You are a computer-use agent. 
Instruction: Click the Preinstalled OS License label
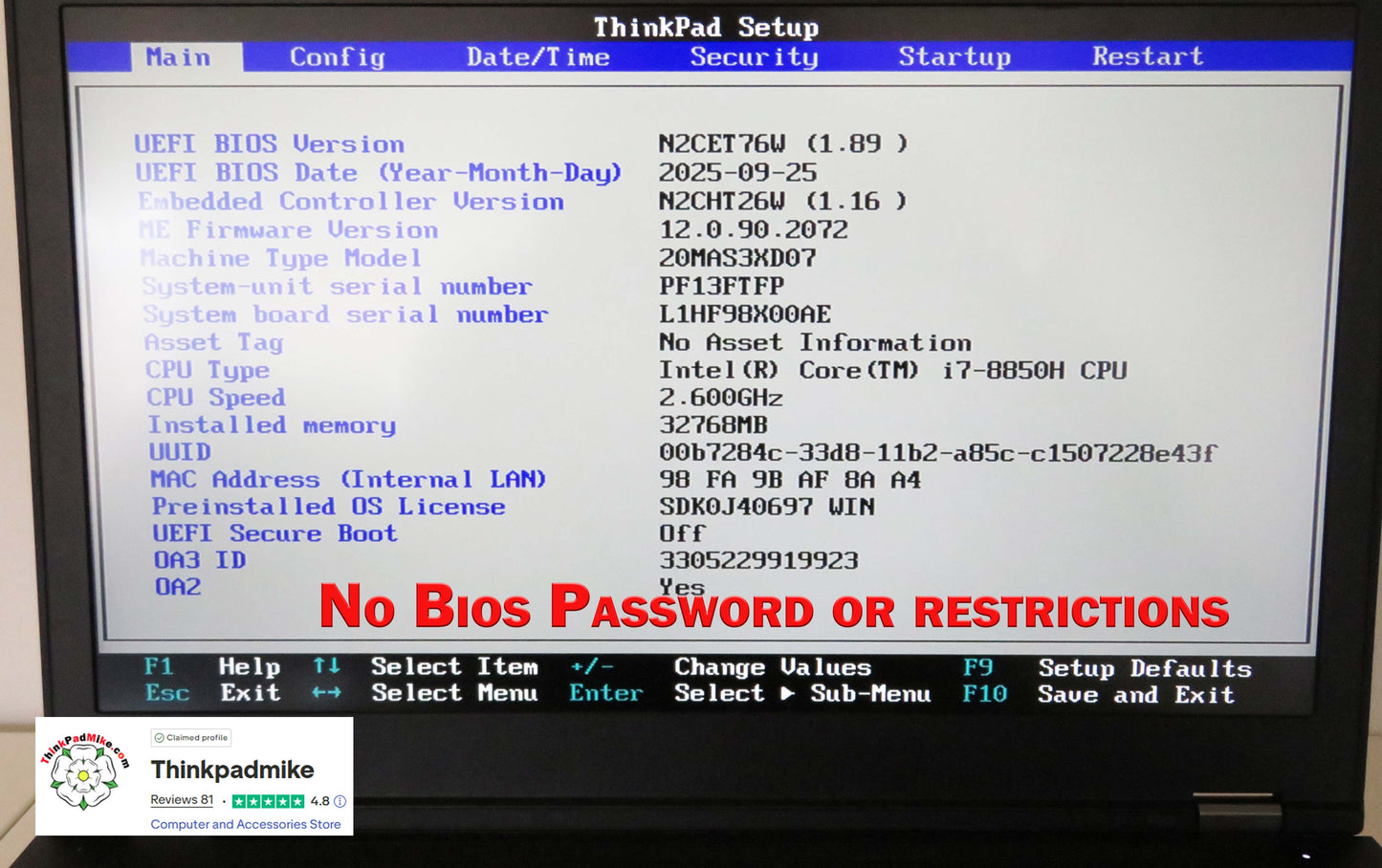328,507
